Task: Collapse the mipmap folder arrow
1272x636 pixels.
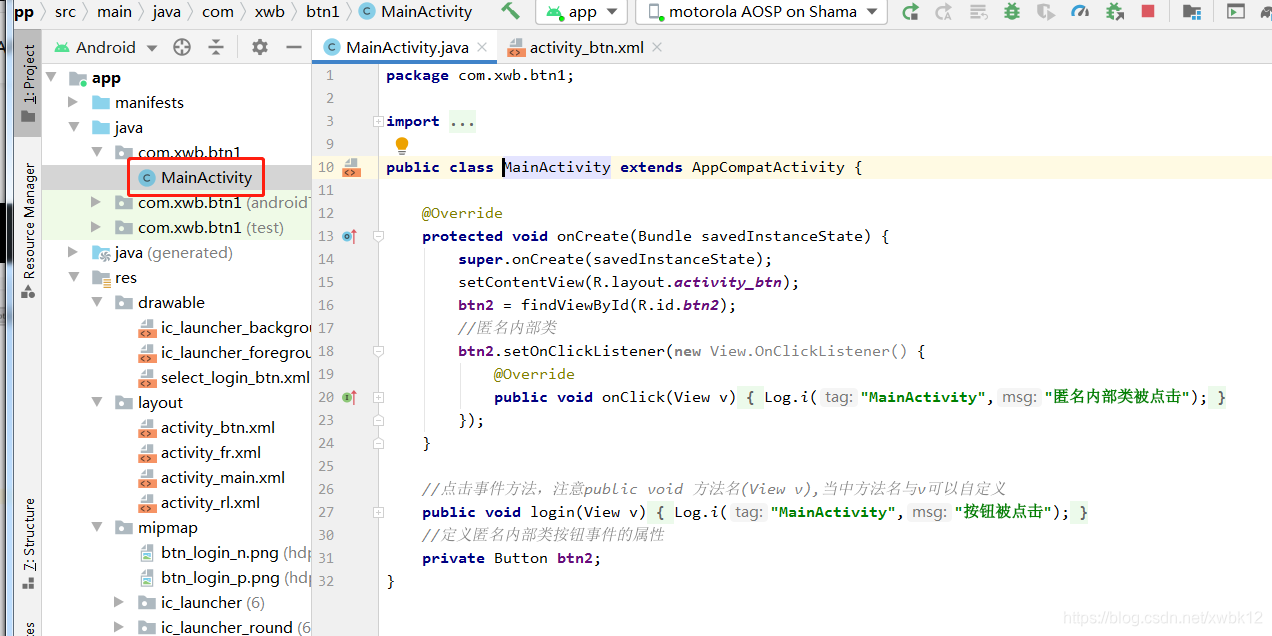Action: (97, 528)
